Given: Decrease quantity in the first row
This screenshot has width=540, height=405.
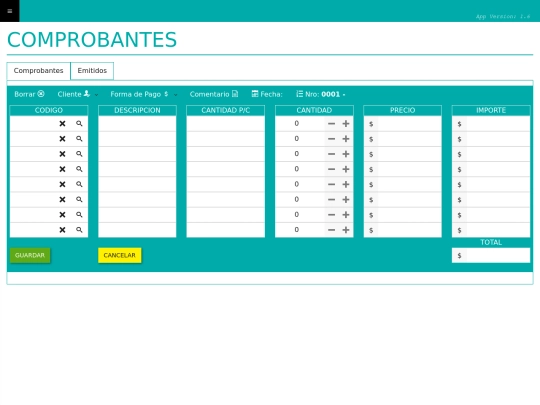Looking at the screenshot, I should 331,124.
